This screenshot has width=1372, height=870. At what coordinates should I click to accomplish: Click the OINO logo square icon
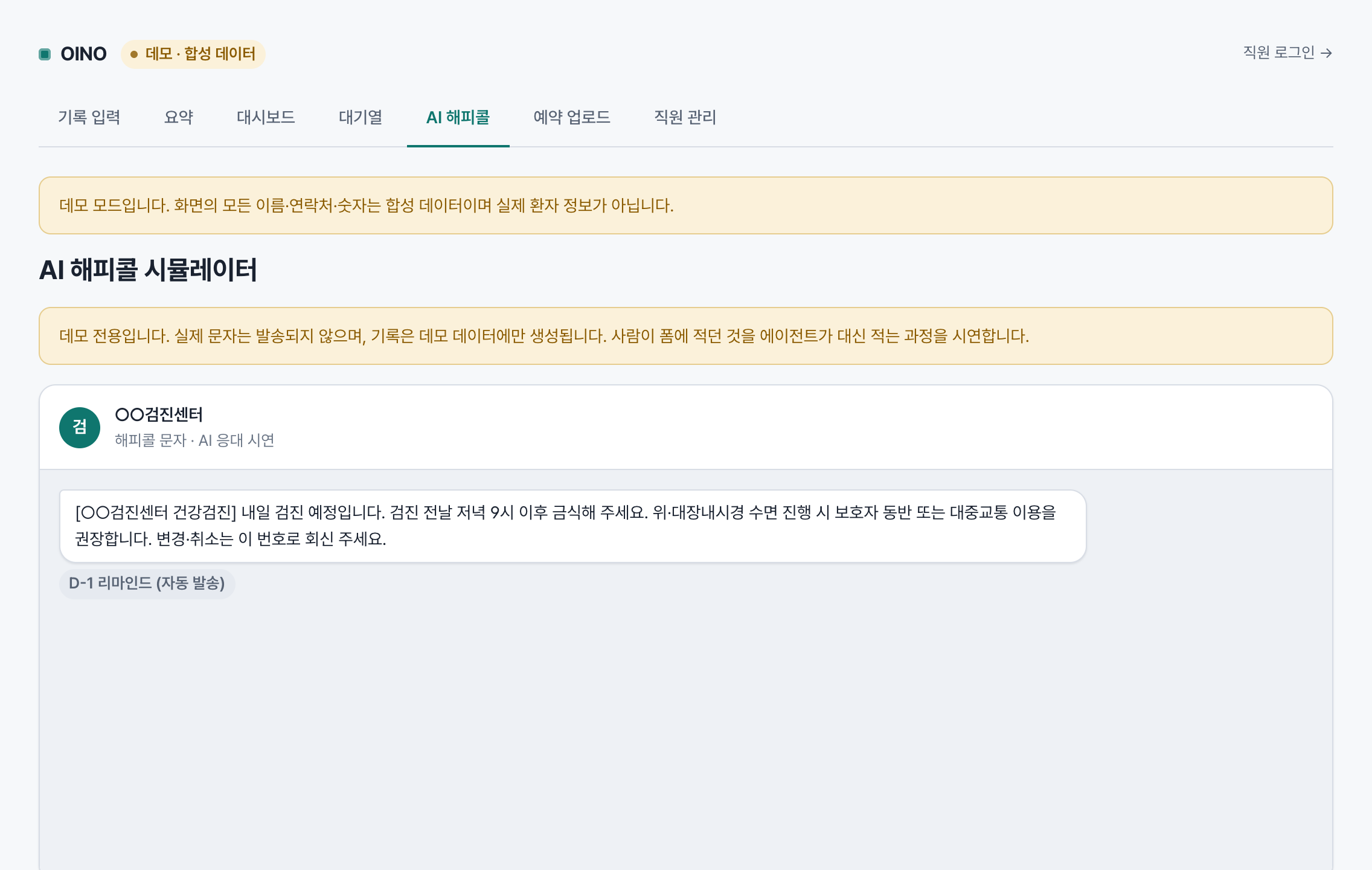45,54
